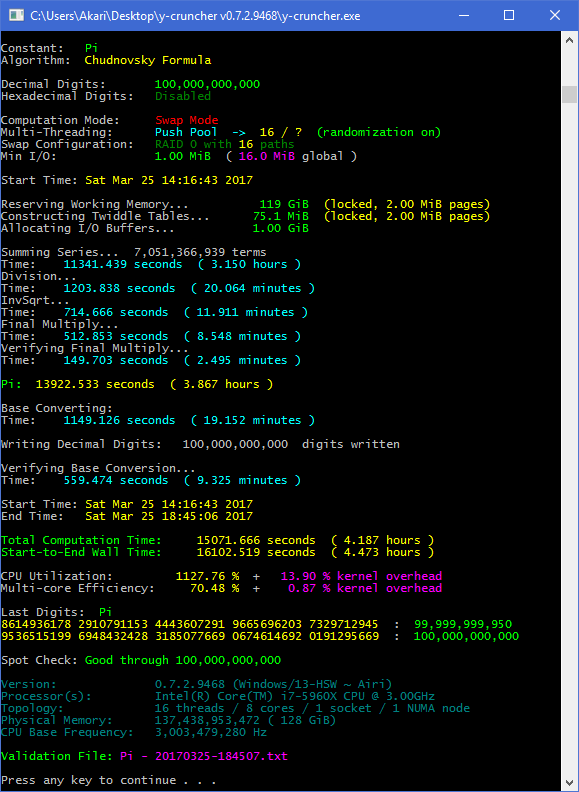Click the empty scrollbar track below the thumb
The width and height of the screenshot is (579, 792).
[570, 434]
